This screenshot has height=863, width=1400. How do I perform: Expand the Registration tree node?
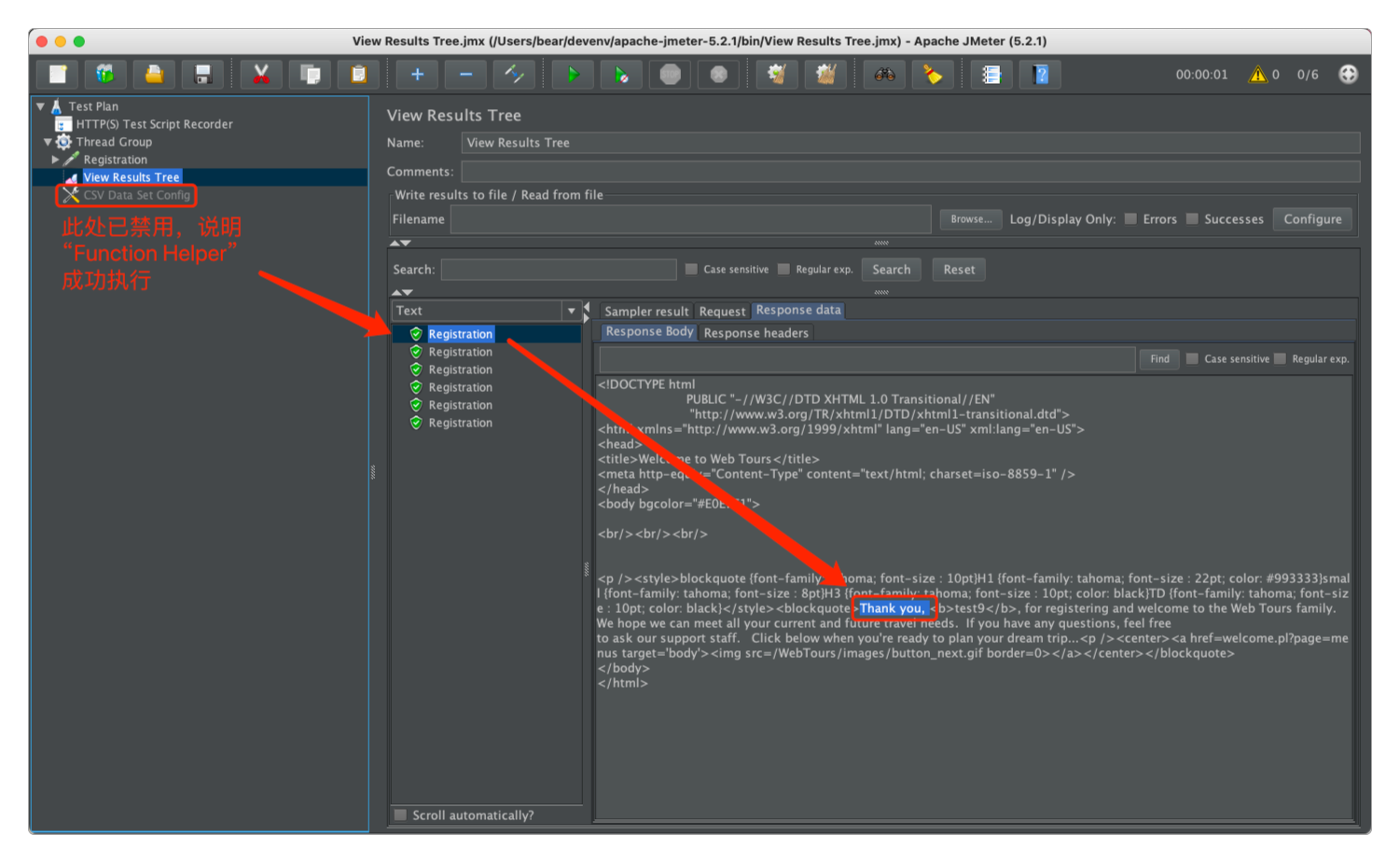point(55,160)
